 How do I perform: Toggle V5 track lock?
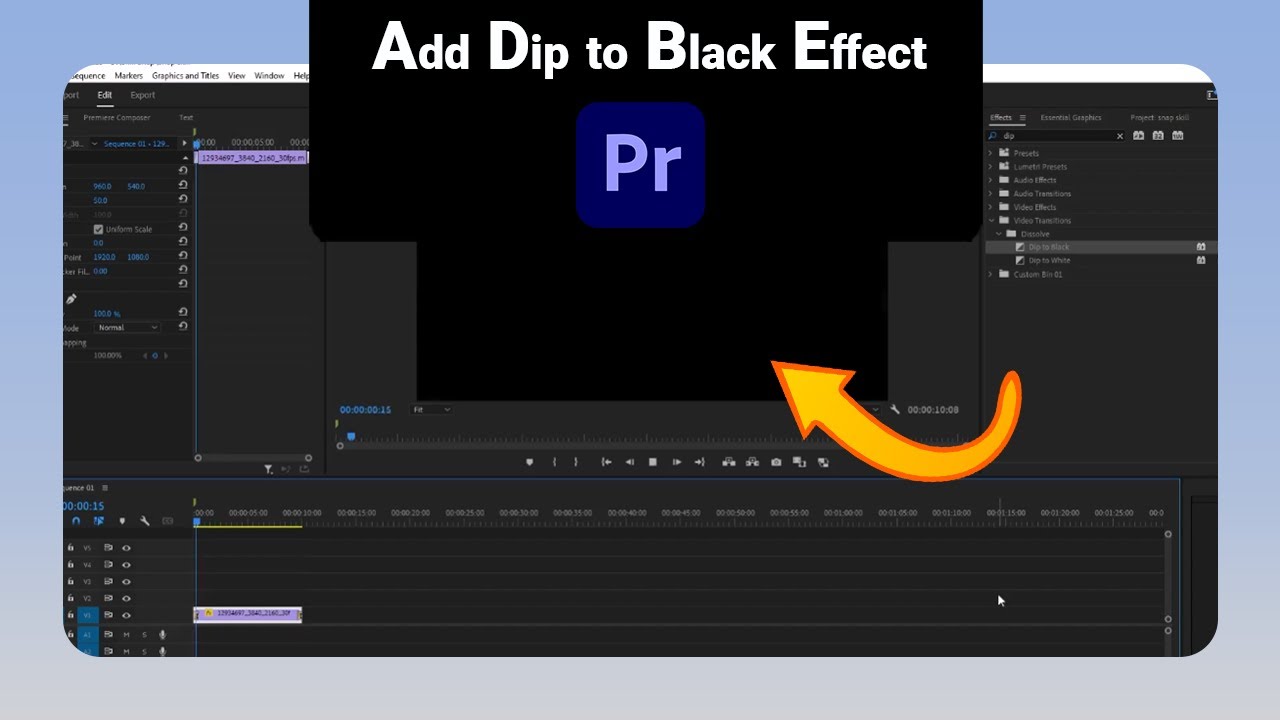[x=71, y=548]
